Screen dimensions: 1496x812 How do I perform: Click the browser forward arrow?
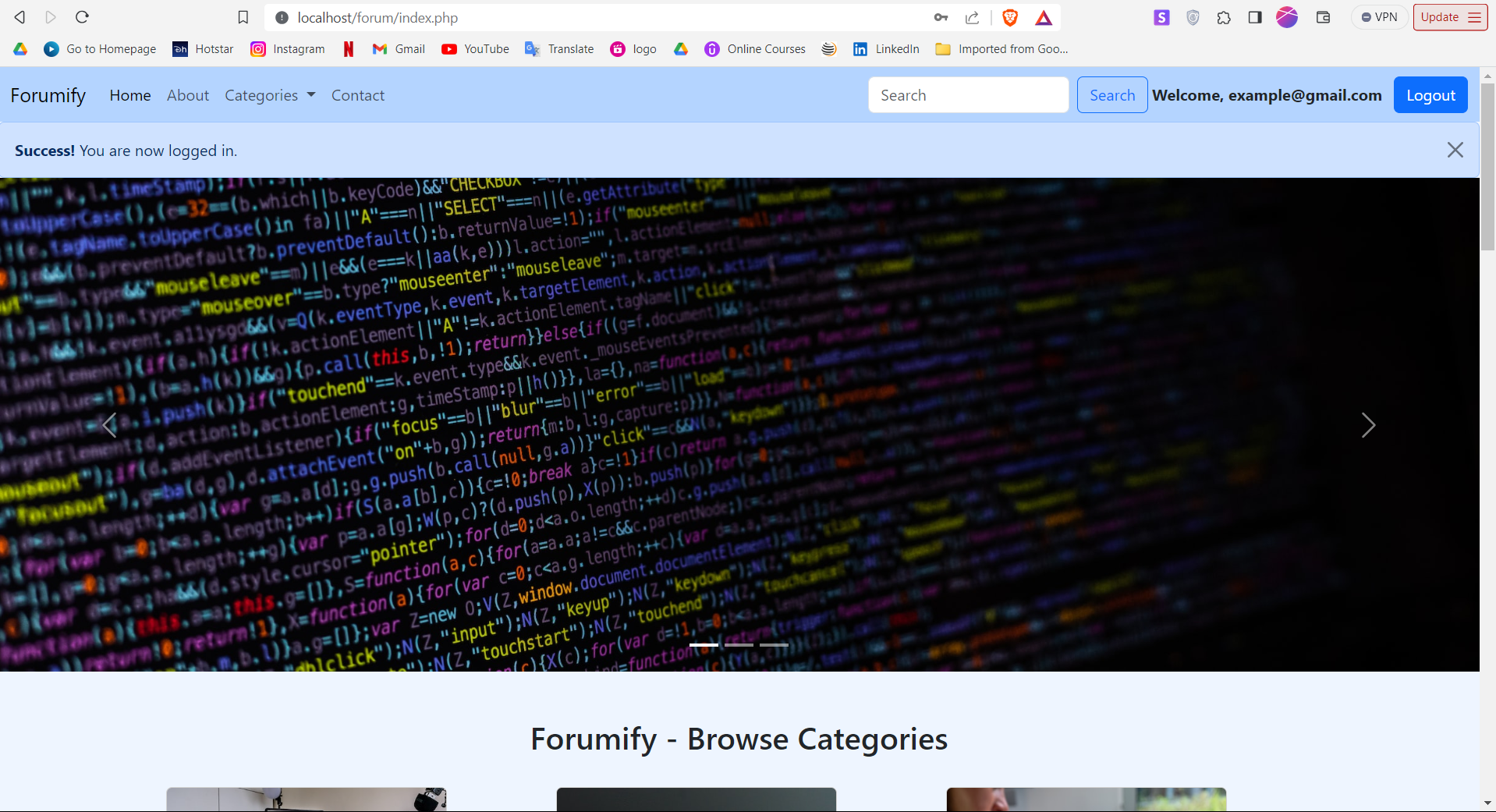point(51,17)
